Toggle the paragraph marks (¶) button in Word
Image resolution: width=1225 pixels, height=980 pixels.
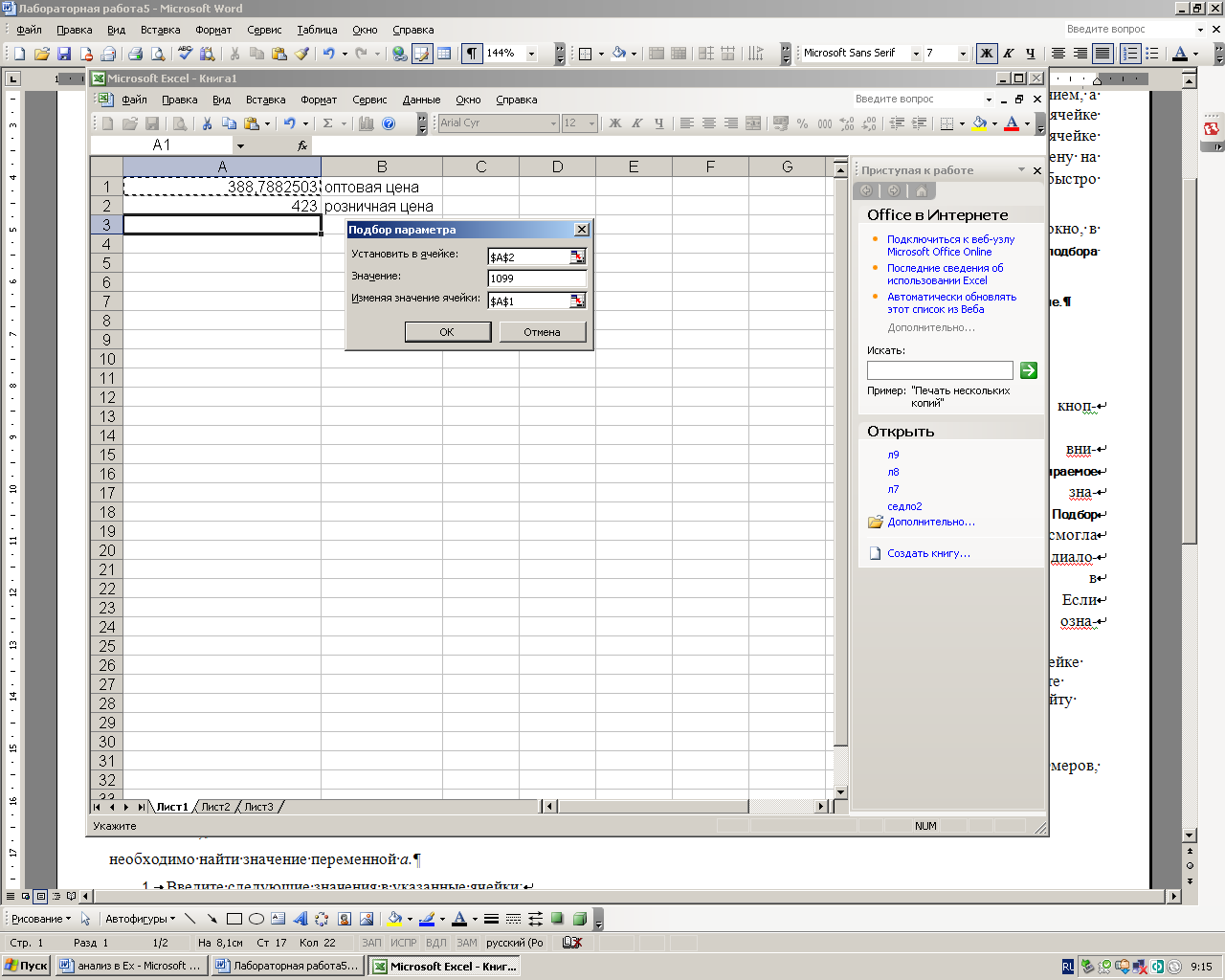pos(472,54)
